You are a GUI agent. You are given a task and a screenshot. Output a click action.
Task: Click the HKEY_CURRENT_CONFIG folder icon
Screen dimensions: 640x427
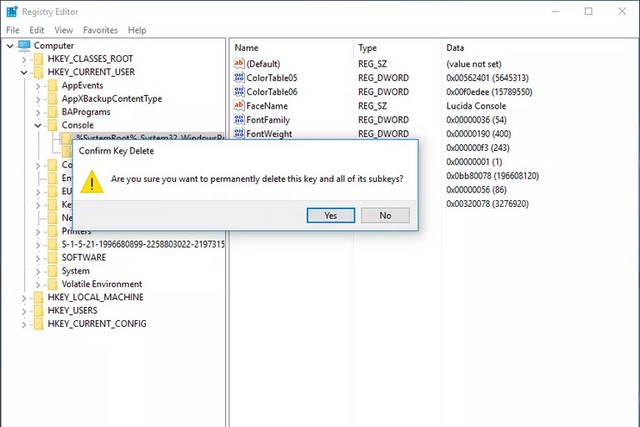(39, 324)
